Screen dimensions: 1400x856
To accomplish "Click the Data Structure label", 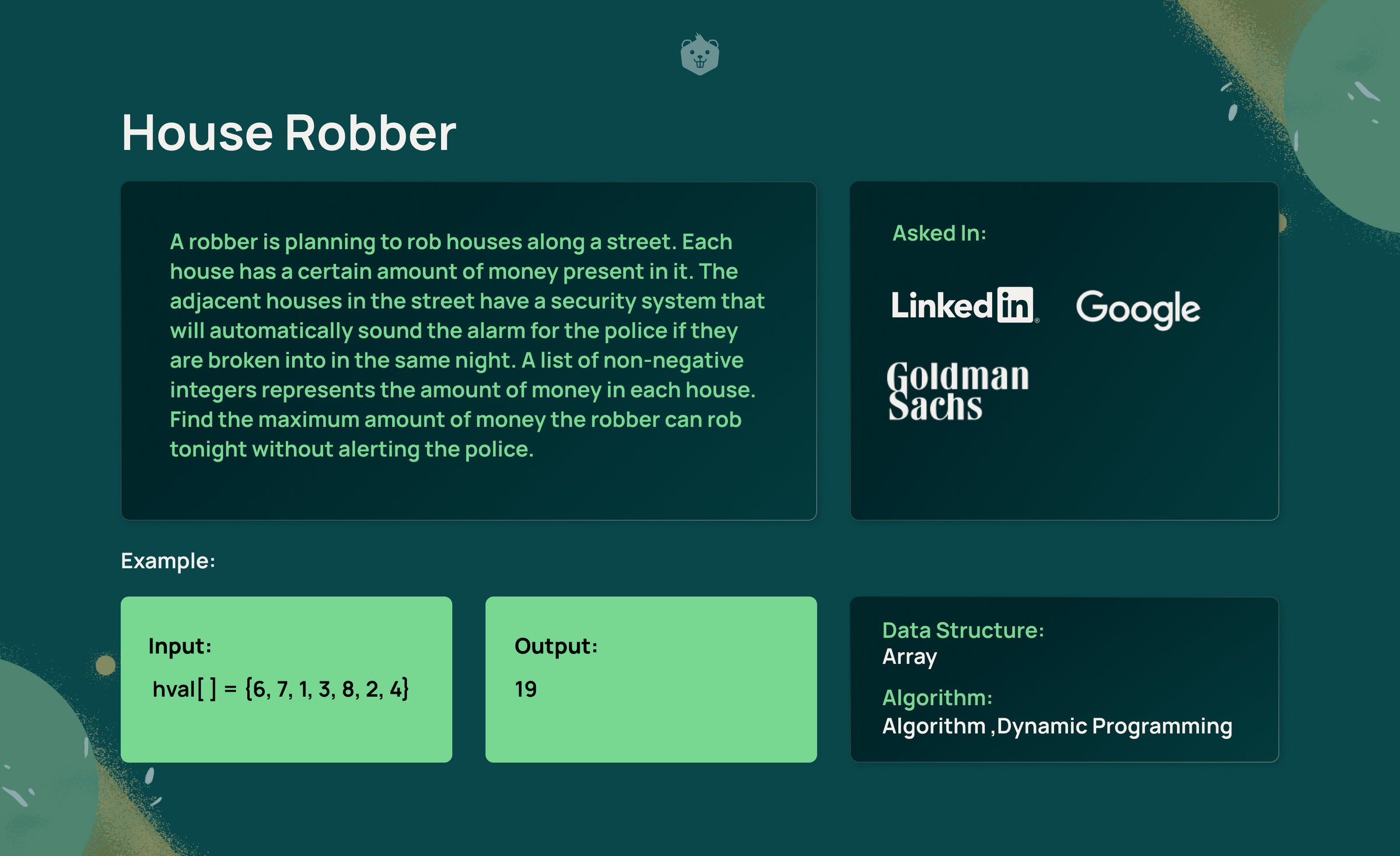I will 963,630.
